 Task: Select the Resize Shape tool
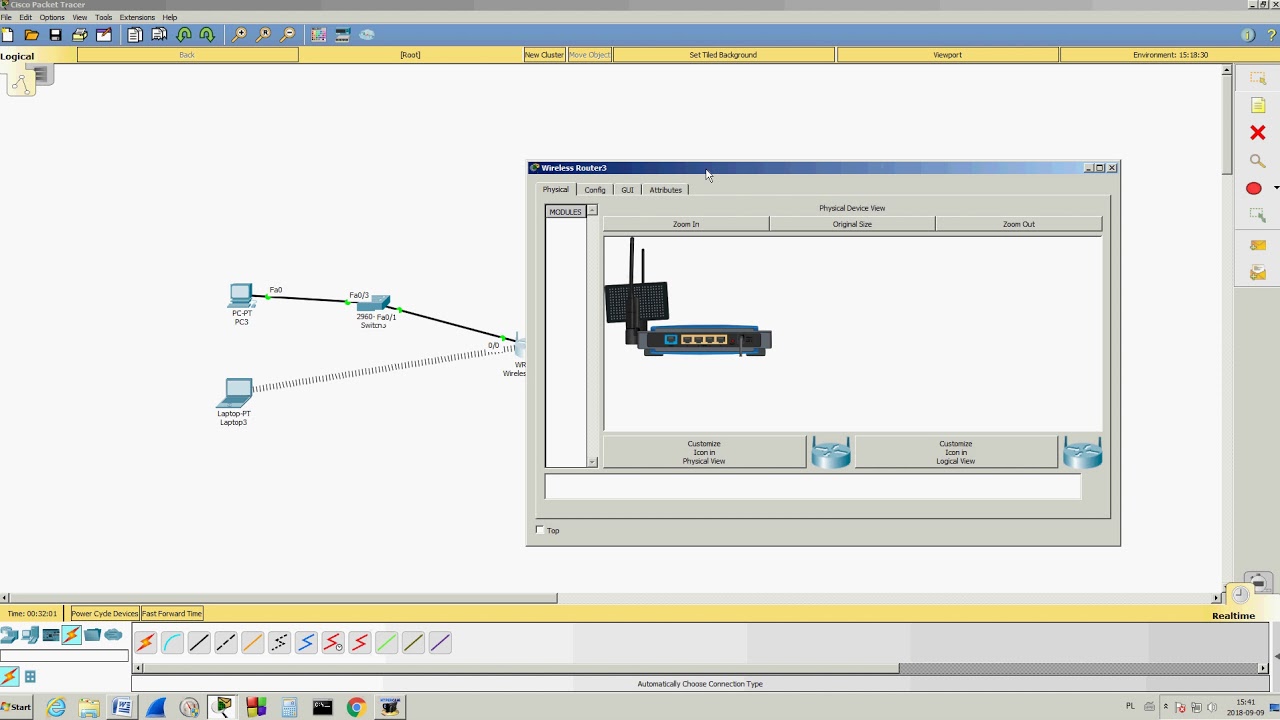coord(1258,215)
